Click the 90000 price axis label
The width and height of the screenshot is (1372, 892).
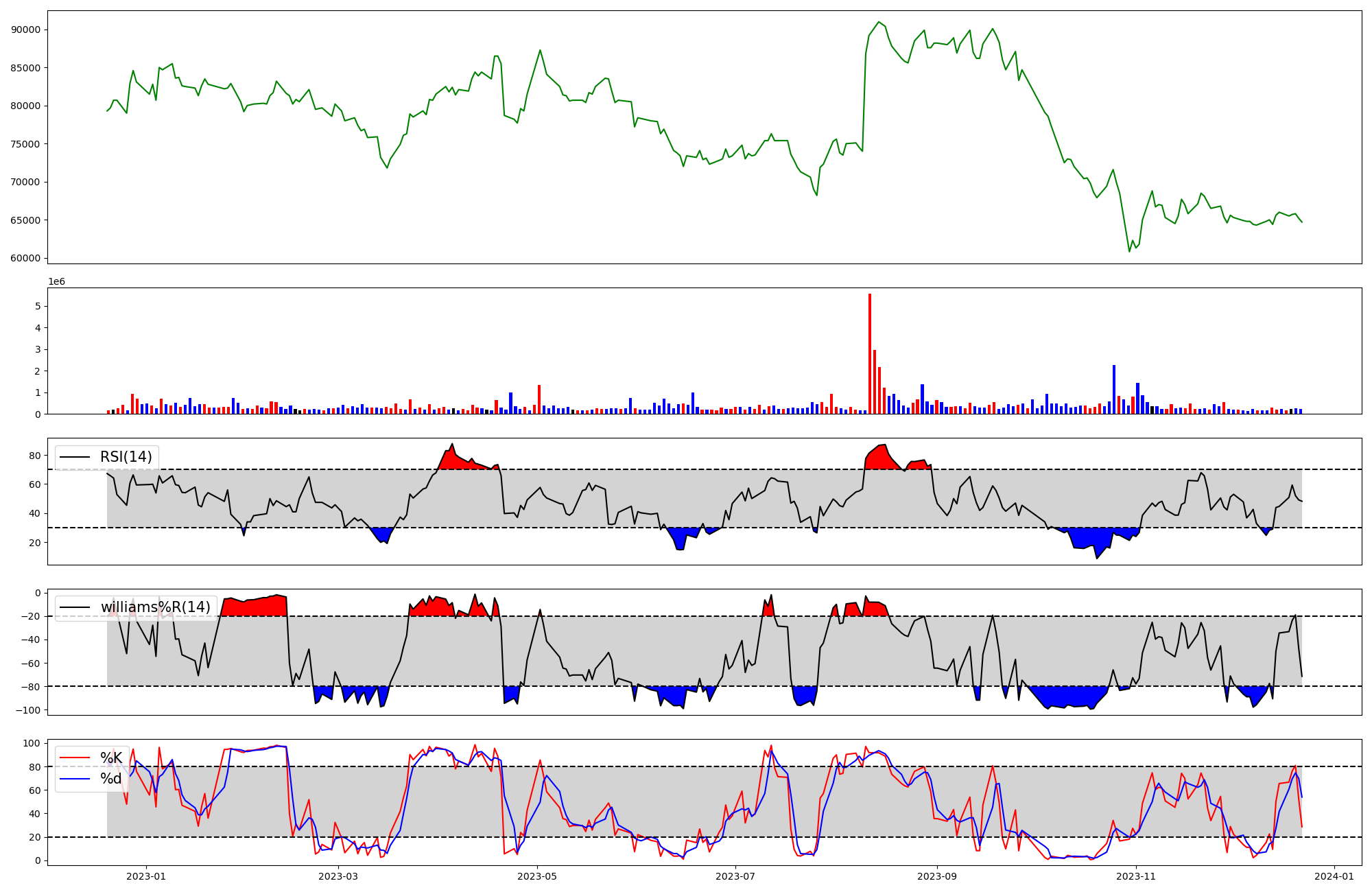[x=26, y=30]
